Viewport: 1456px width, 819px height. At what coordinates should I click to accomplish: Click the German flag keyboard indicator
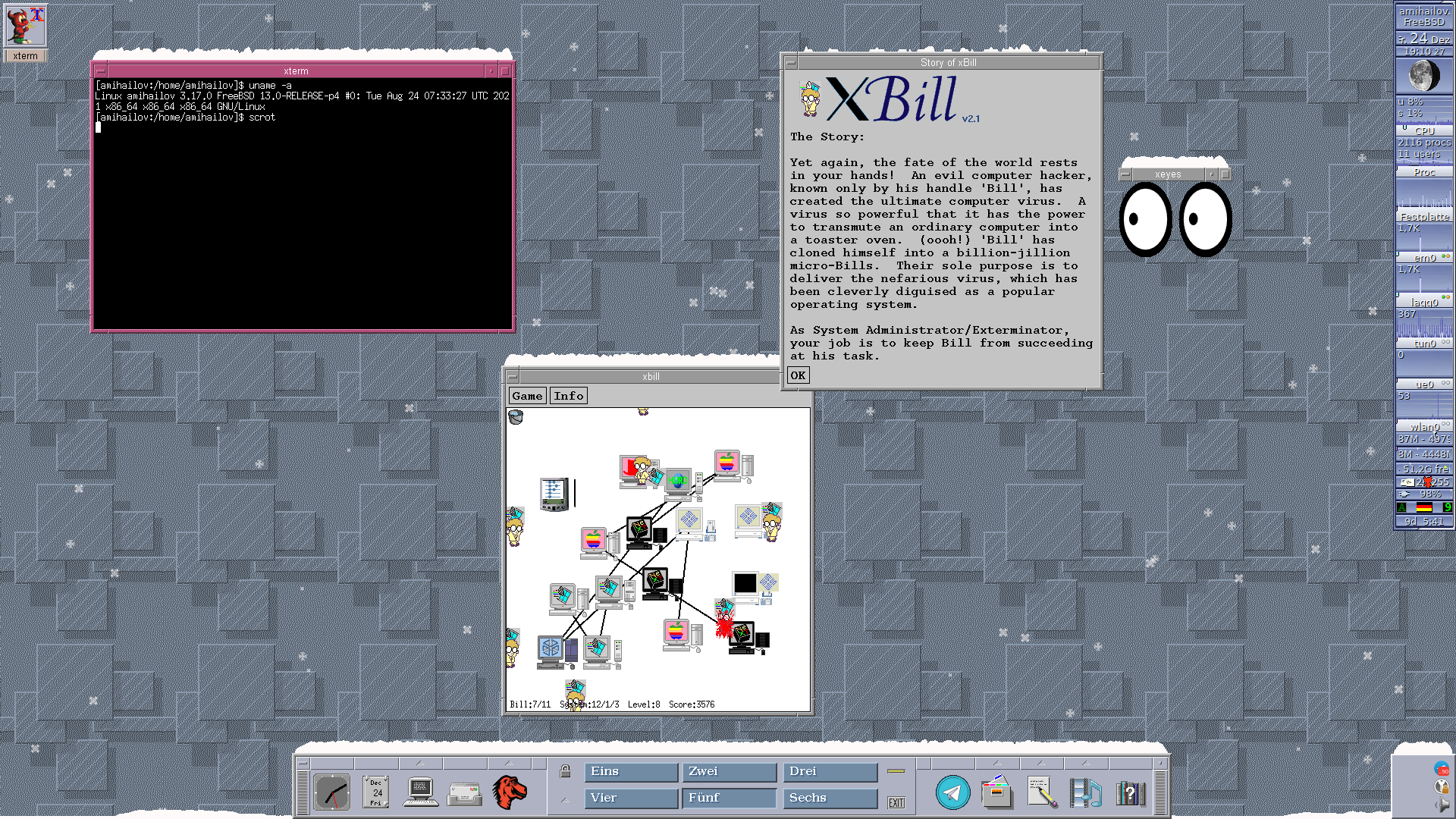[x=1424, y=507]
